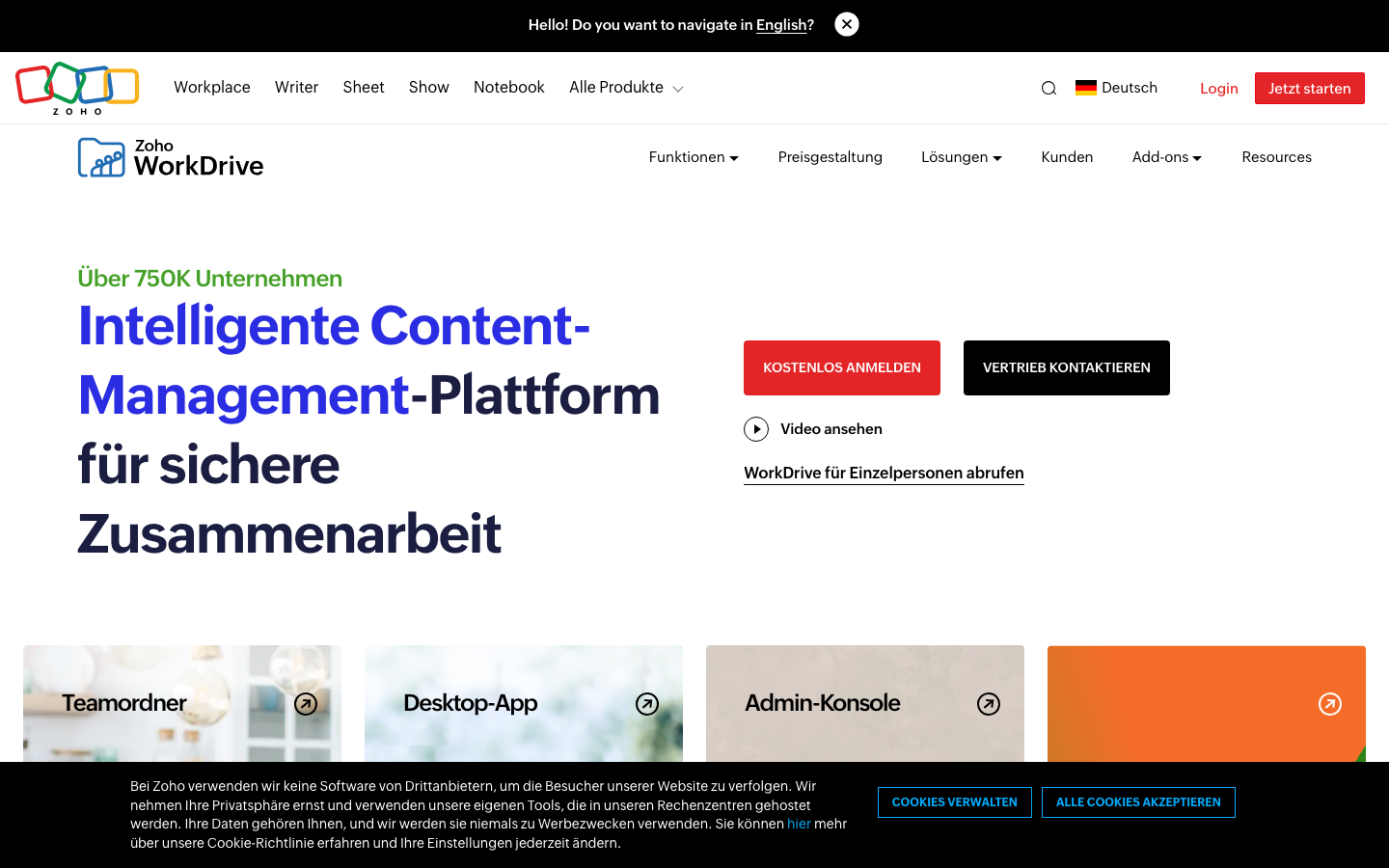Expand the Lösungen menu
Image resolution: width=1389 pixels, height=868 pixels.
(962, 157)
